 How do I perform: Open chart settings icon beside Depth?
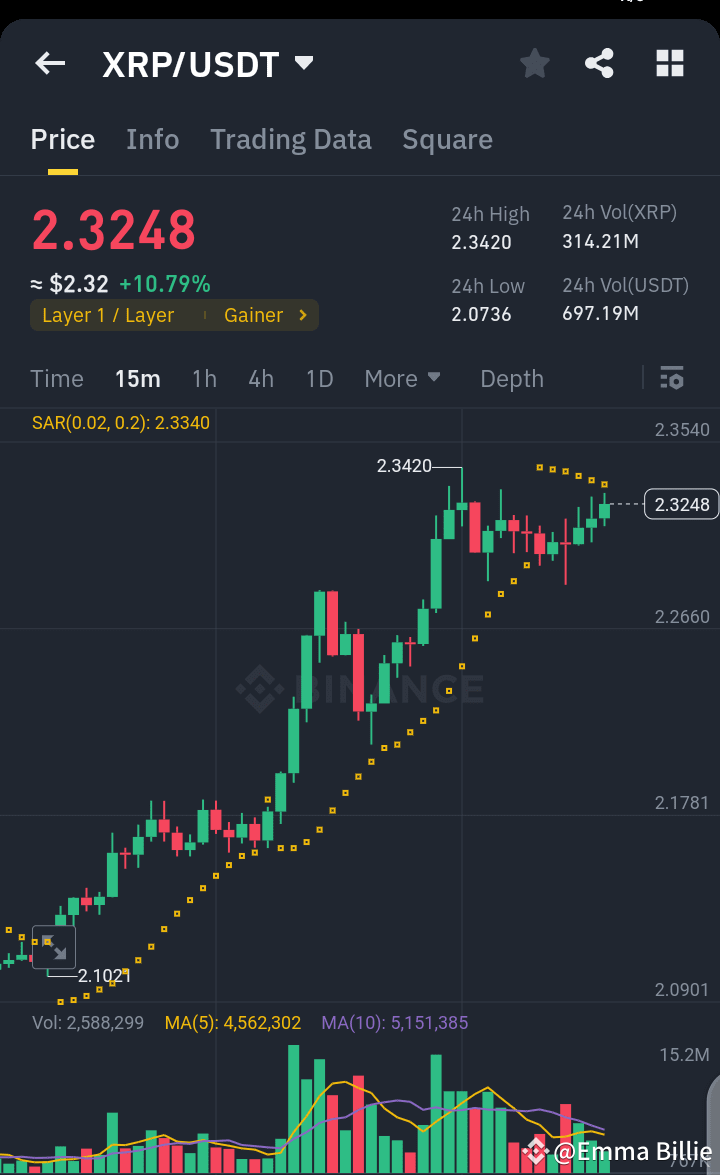[x=671, y=379]
